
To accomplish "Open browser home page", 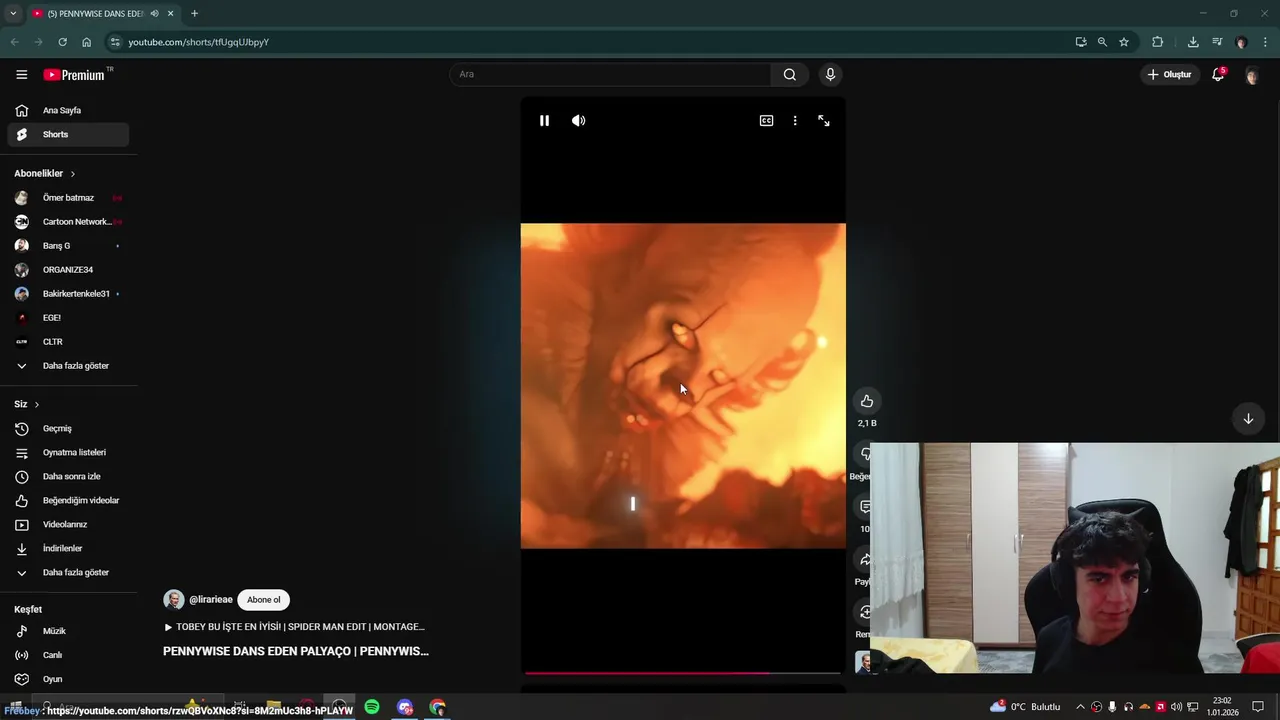I will (x=86, y=42).
